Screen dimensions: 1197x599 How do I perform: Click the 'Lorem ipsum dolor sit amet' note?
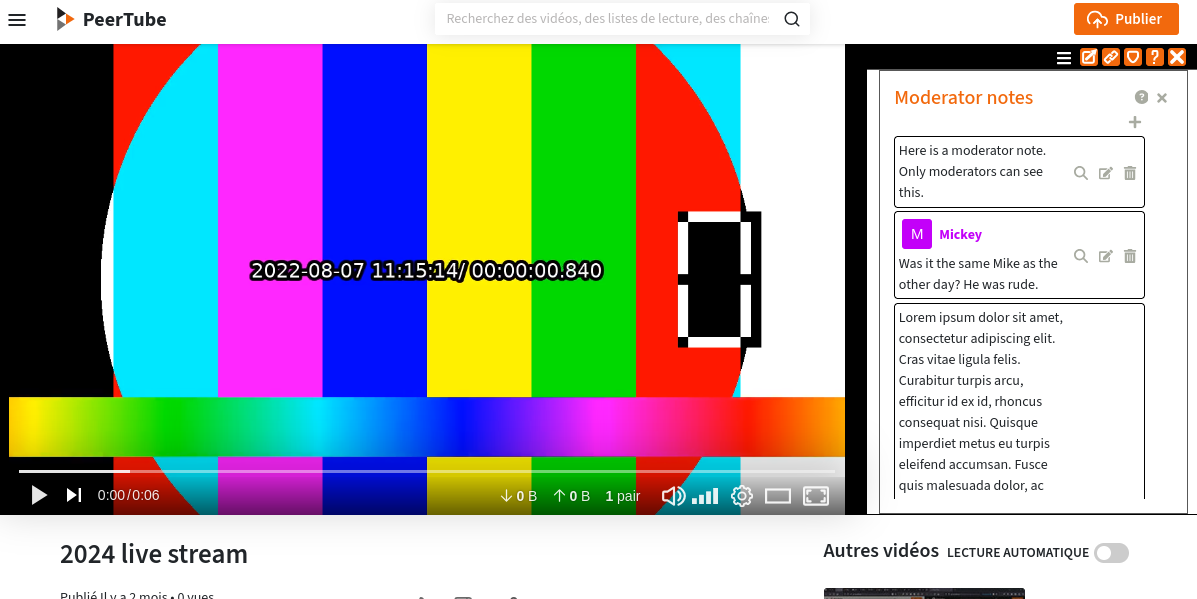tap(1019, 401)
